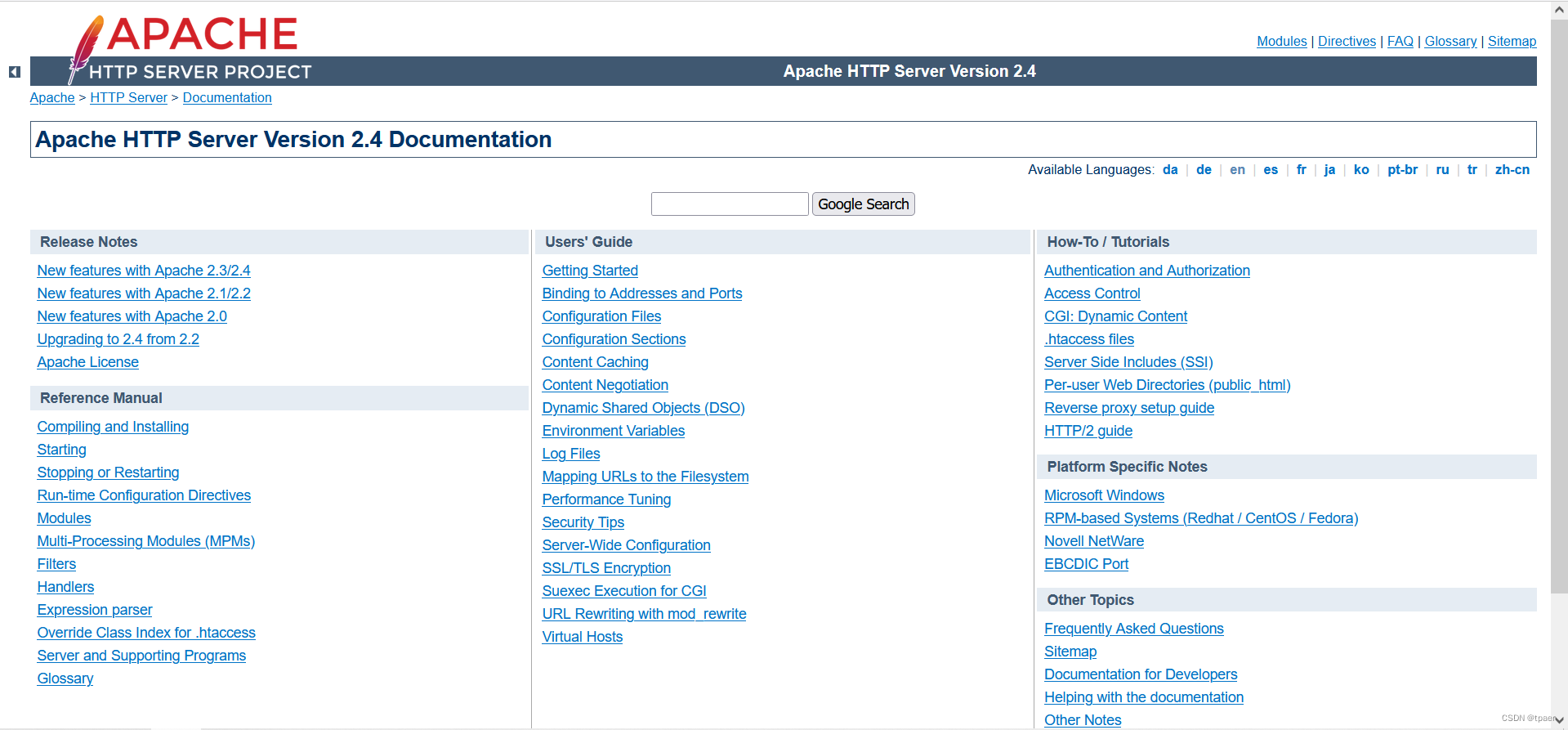The image size is (1568, 730).
Task: Open Configuration Sections link
Action: tap(614, 339)
